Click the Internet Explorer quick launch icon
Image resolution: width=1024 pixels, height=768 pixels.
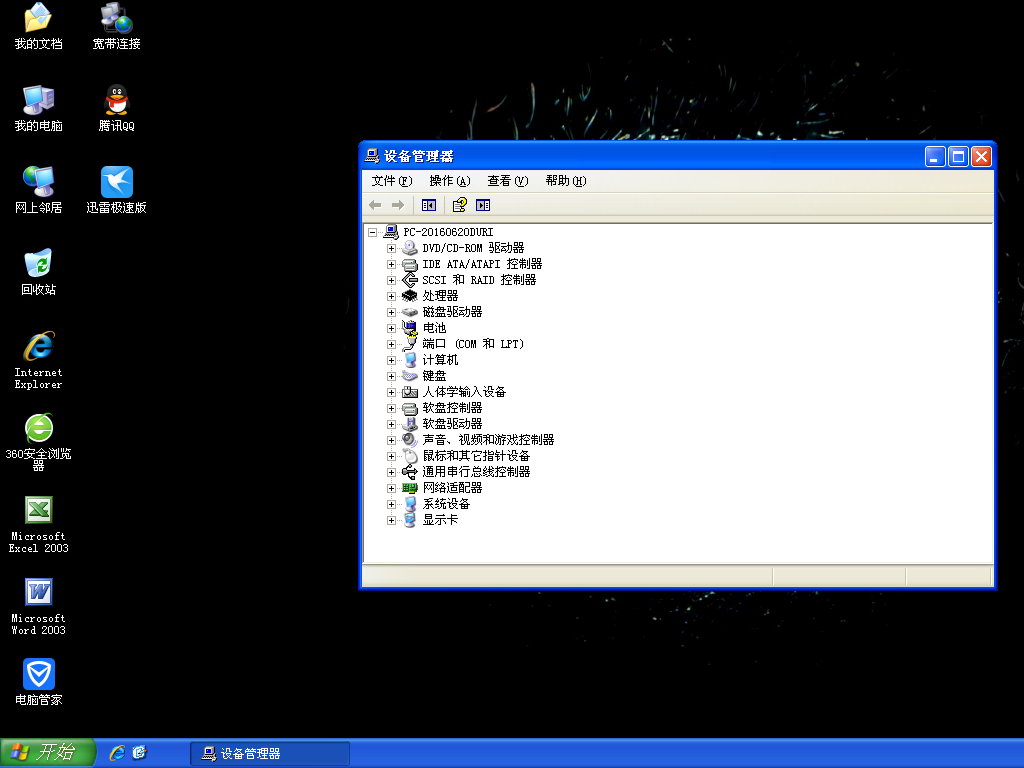(117, 753)
